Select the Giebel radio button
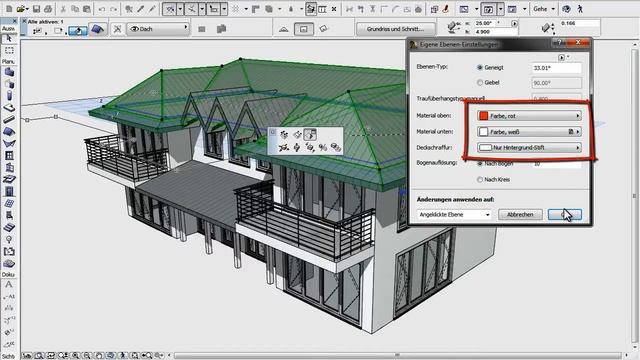This screenshot has height=360, width=640. pyautogui.click(x=480, y=82)
